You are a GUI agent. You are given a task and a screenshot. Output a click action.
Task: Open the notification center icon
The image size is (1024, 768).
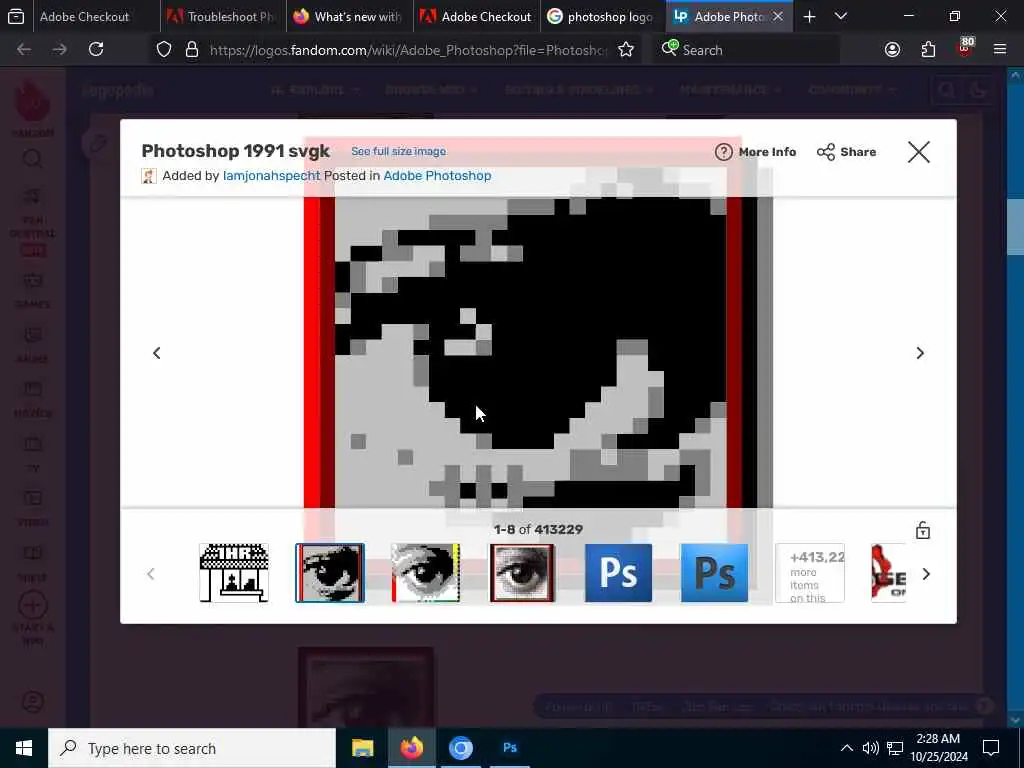pyautogui.click(x=991, y=748)
